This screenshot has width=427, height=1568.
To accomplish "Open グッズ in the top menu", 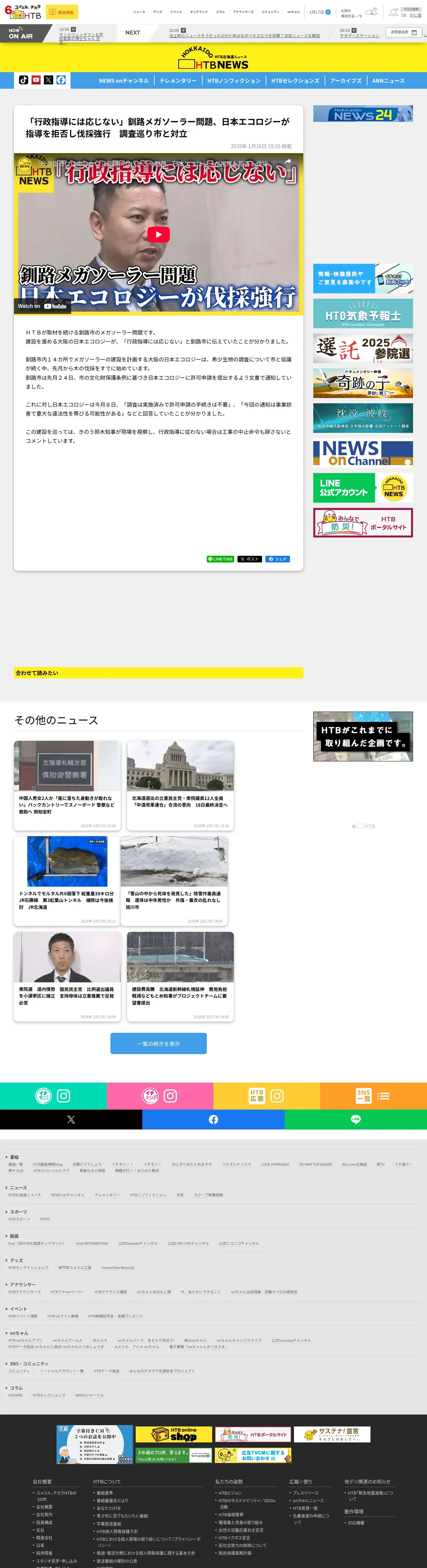I will tap(158, 12).
